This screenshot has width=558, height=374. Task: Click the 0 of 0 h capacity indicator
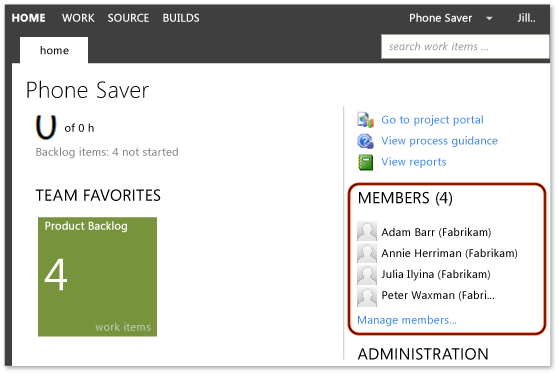[x=65, y=127]
